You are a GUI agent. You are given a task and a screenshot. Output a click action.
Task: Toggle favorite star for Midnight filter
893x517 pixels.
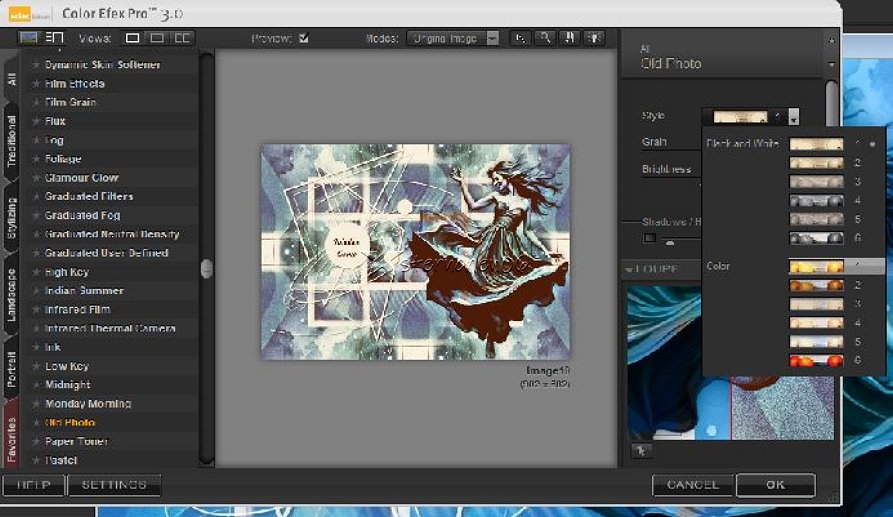[x=36, y=385]
